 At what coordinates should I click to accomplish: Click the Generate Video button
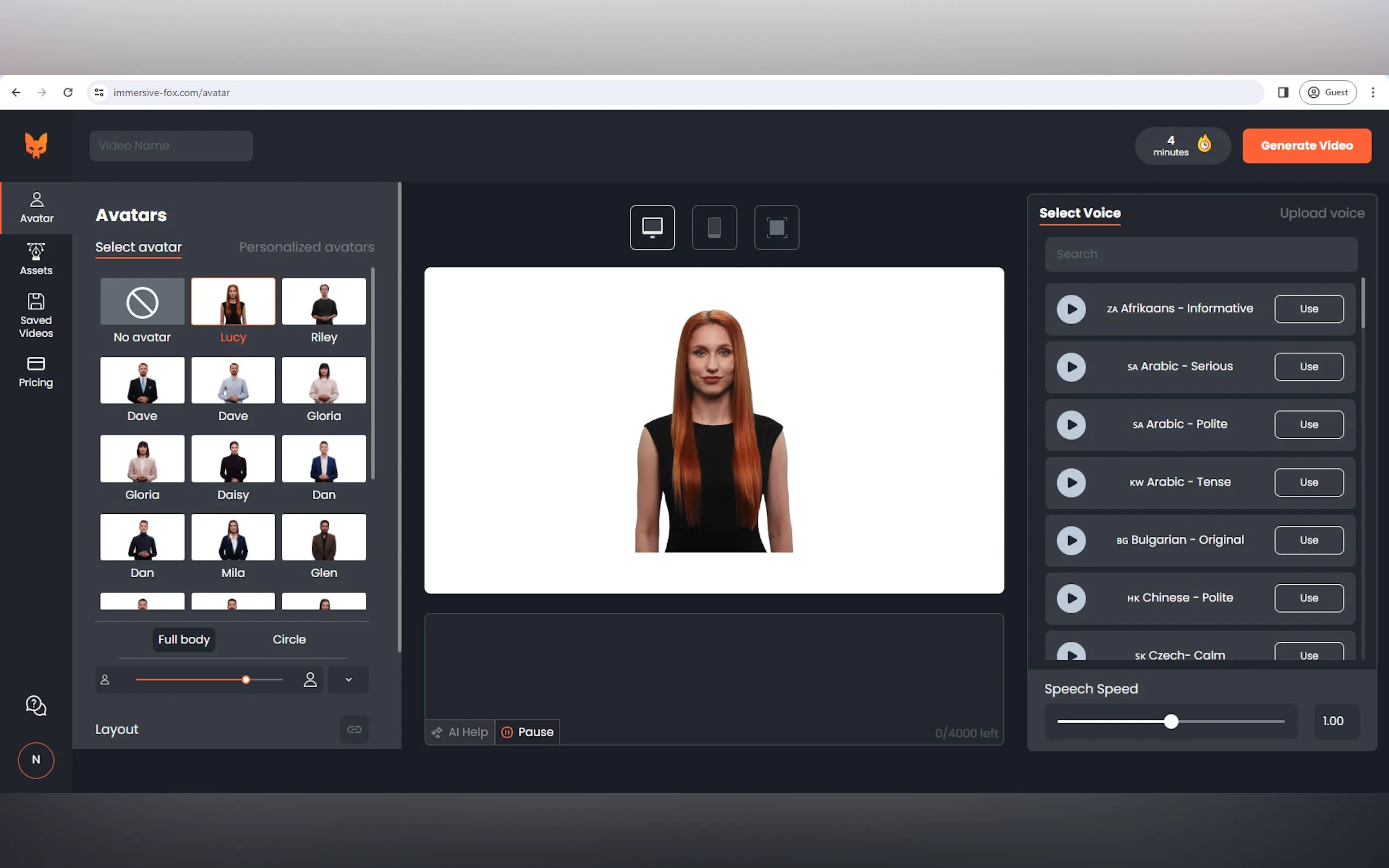[1306, 146]
